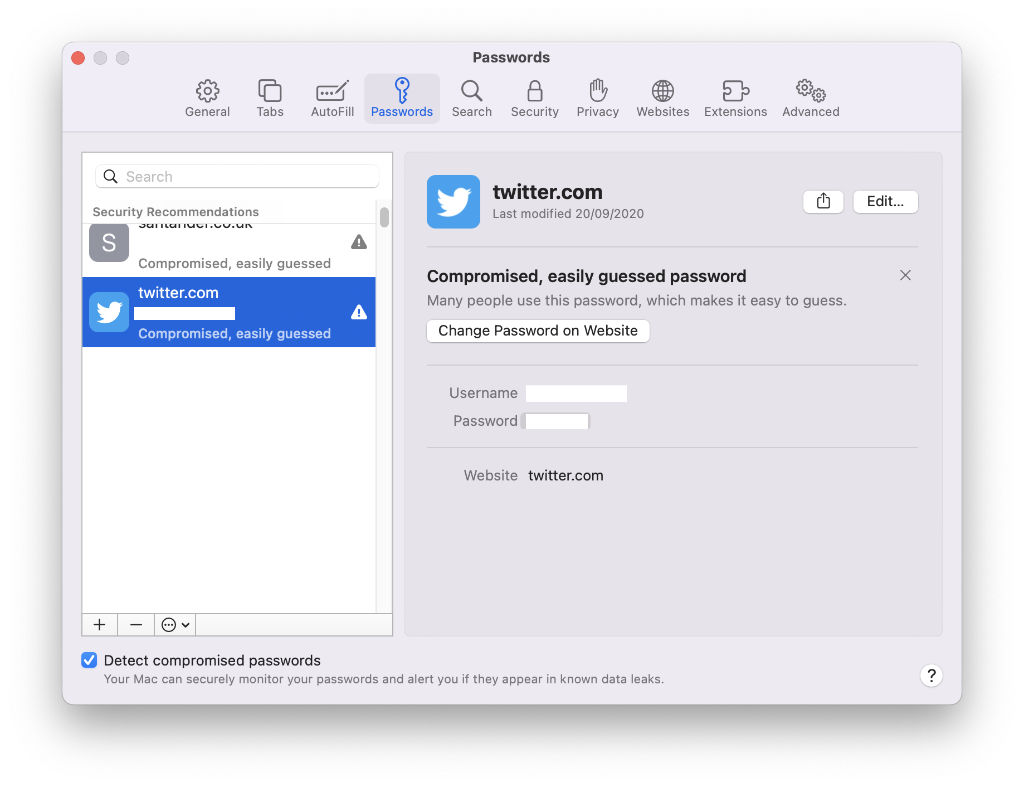The width and height of the screenshot is (1024, 787).
Task: Toggle the Detect compromised passwords checkbox
Action: click(x=89, y=660)
